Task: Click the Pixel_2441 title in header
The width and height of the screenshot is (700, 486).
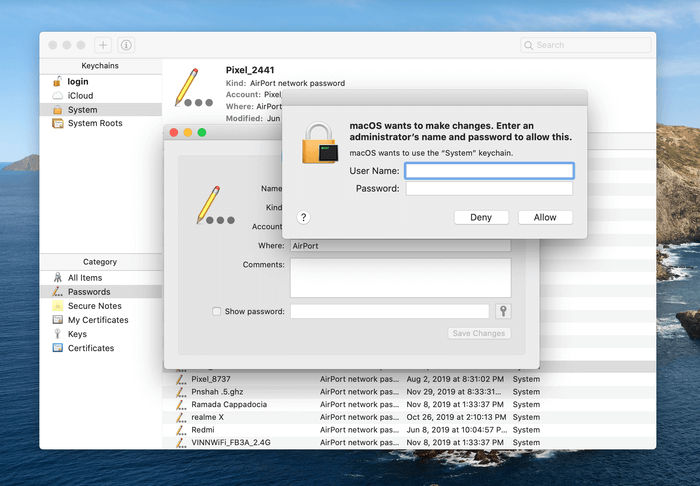Action: pyautogui.click(x=250, y=70)
